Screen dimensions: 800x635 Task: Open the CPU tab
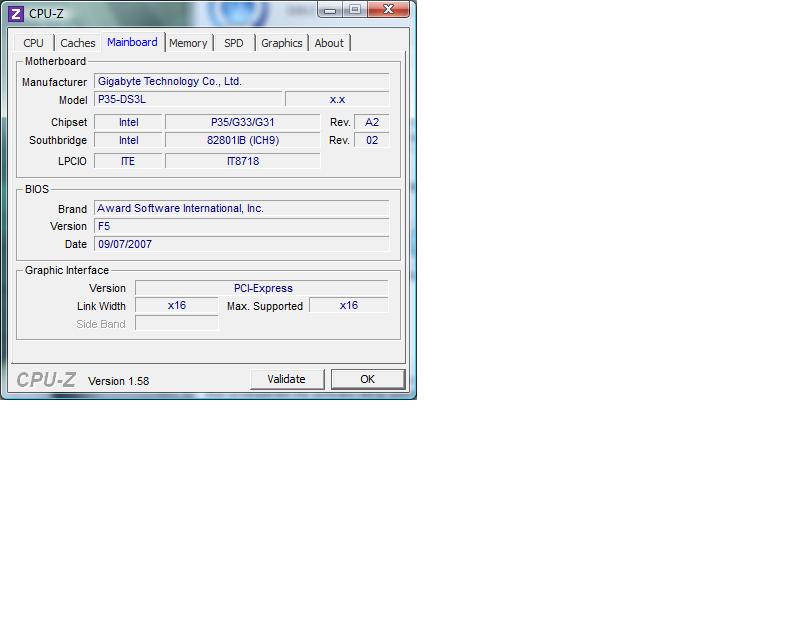pos(34,43)
